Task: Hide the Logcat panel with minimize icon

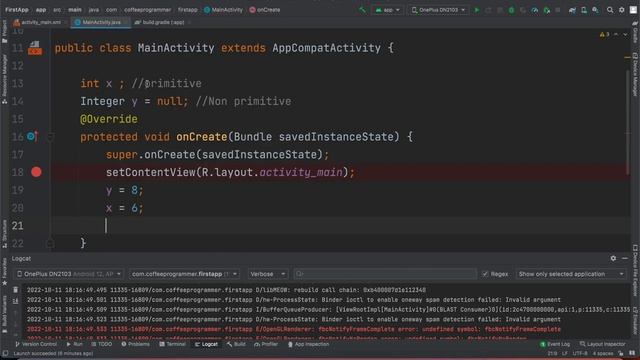Action: point(625,258)
